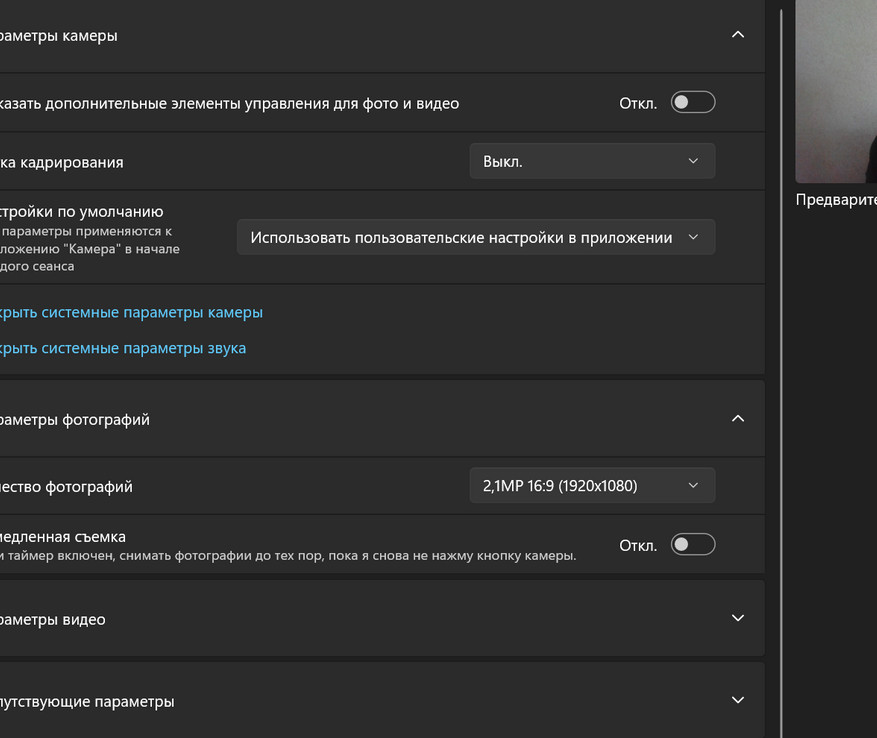
Task: Click chevron arrow in default settings dropdown
Action: (694, 238)
